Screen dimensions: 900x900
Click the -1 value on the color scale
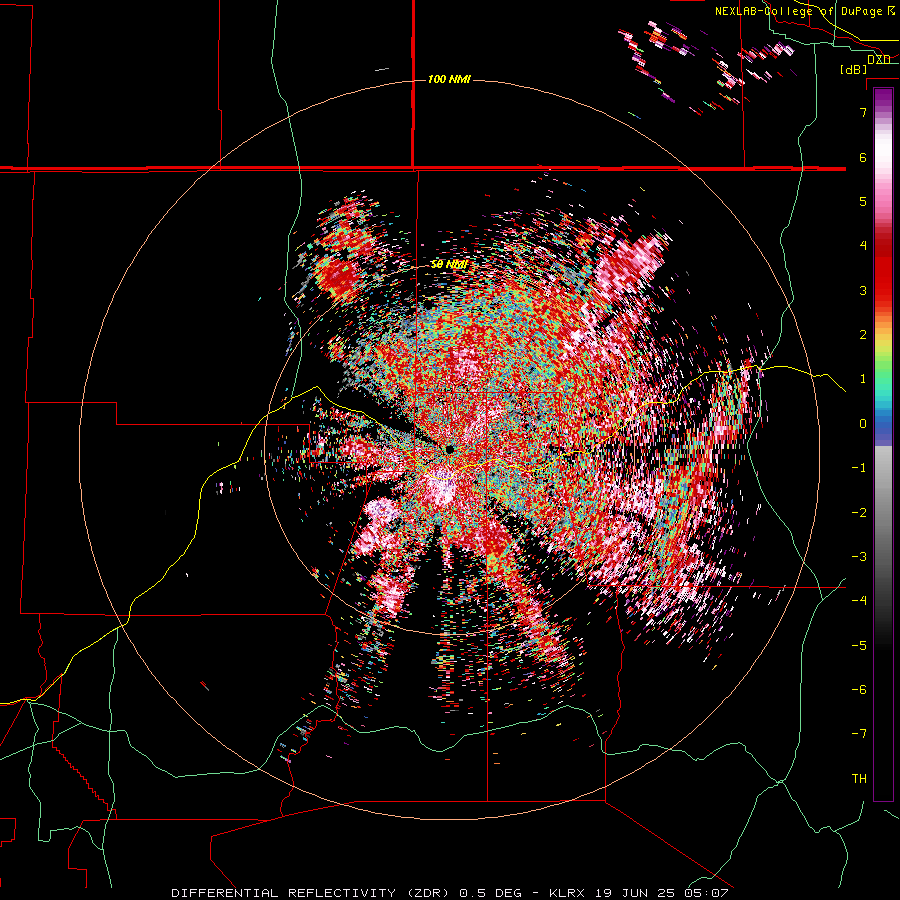coord(859,468)
